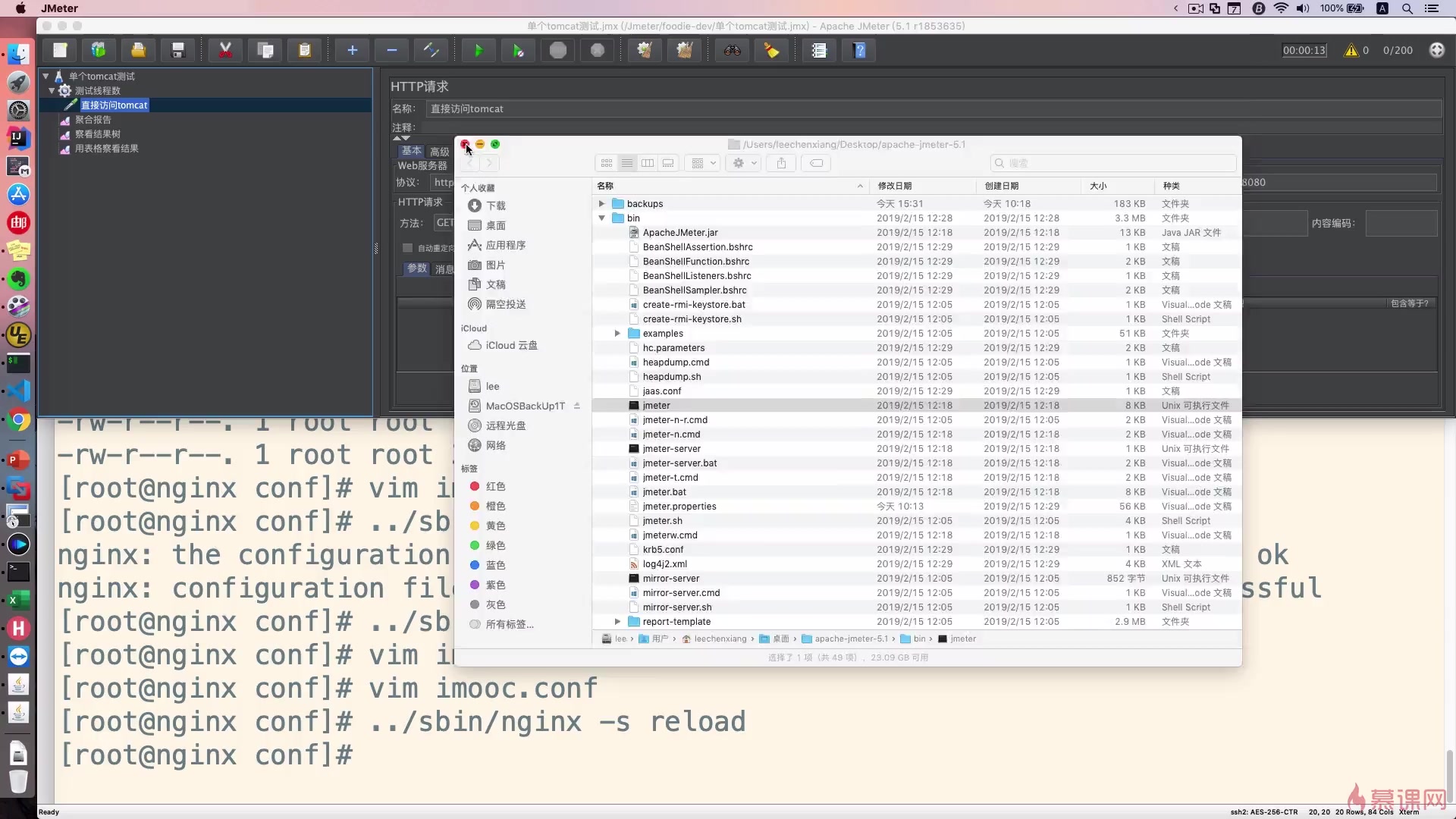Switch Finder to icon view
This screenshot has width=1456, height=819.
(607, 163)
